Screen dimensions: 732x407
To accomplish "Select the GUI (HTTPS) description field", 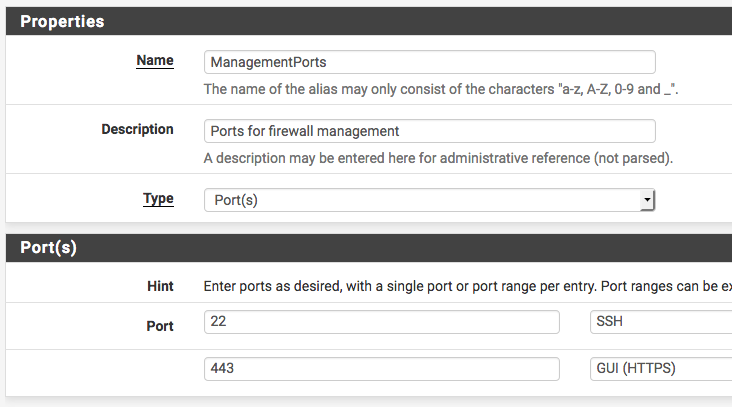I will (x=660, y=369).
